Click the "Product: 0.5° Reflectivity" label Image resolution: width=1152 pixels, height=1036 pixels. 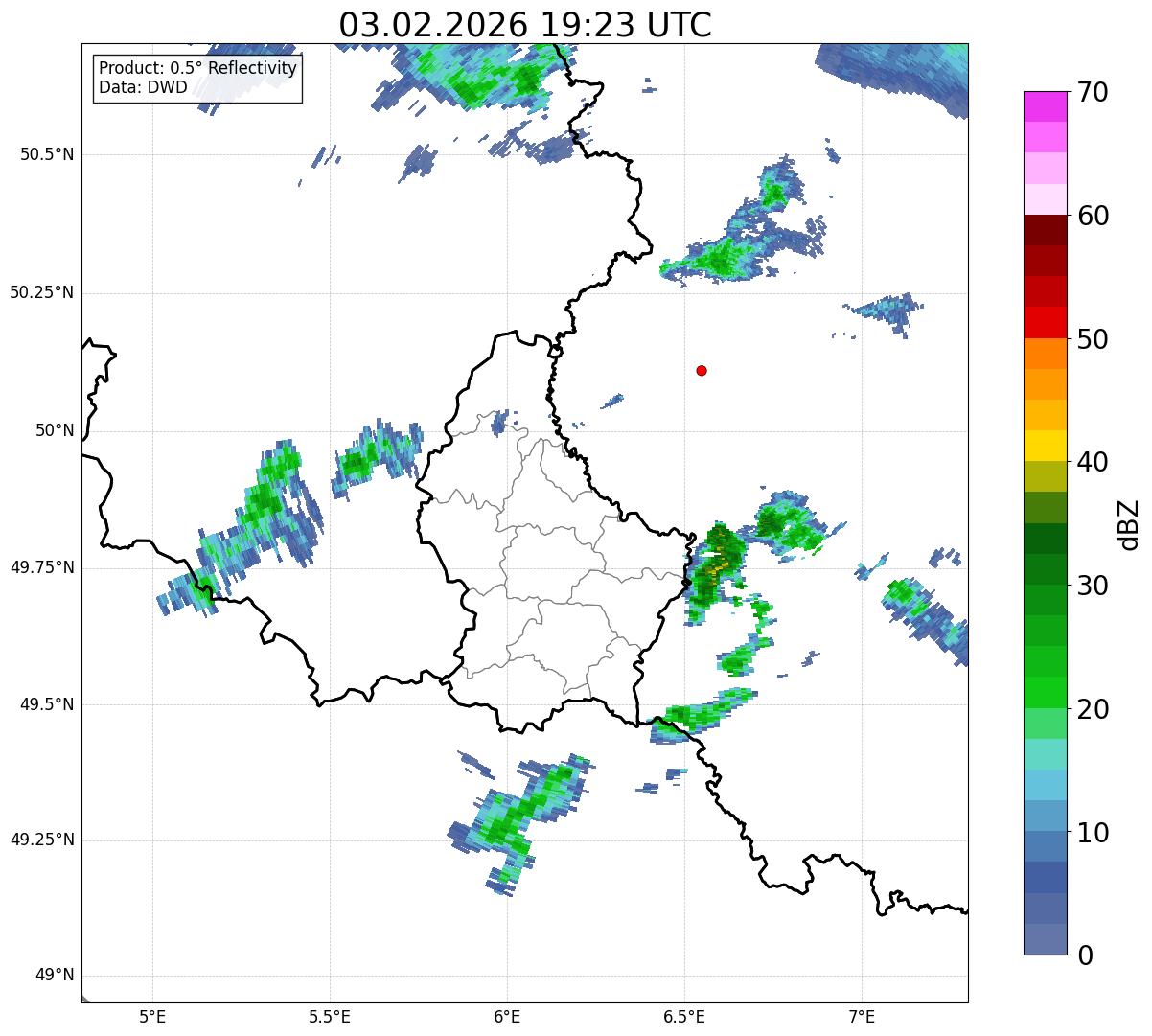point(197,69)
